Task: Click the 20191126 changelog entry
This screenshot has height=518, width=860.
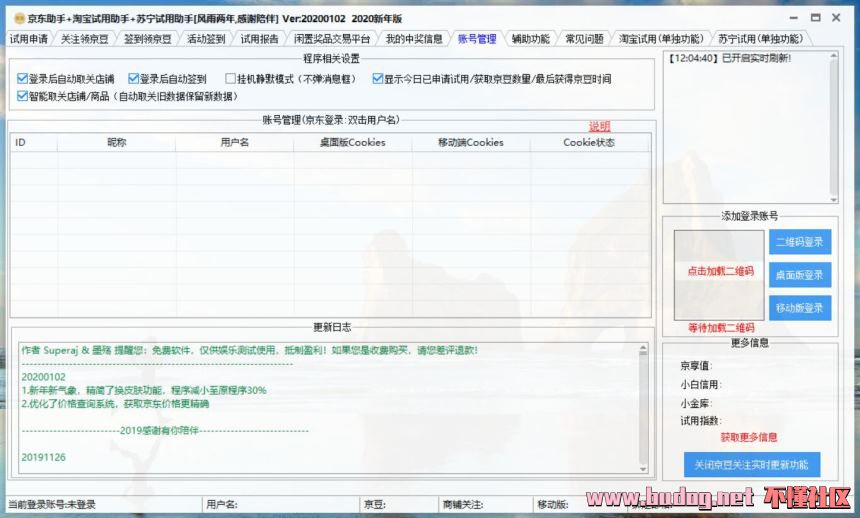Action: (x=43, y=457)
